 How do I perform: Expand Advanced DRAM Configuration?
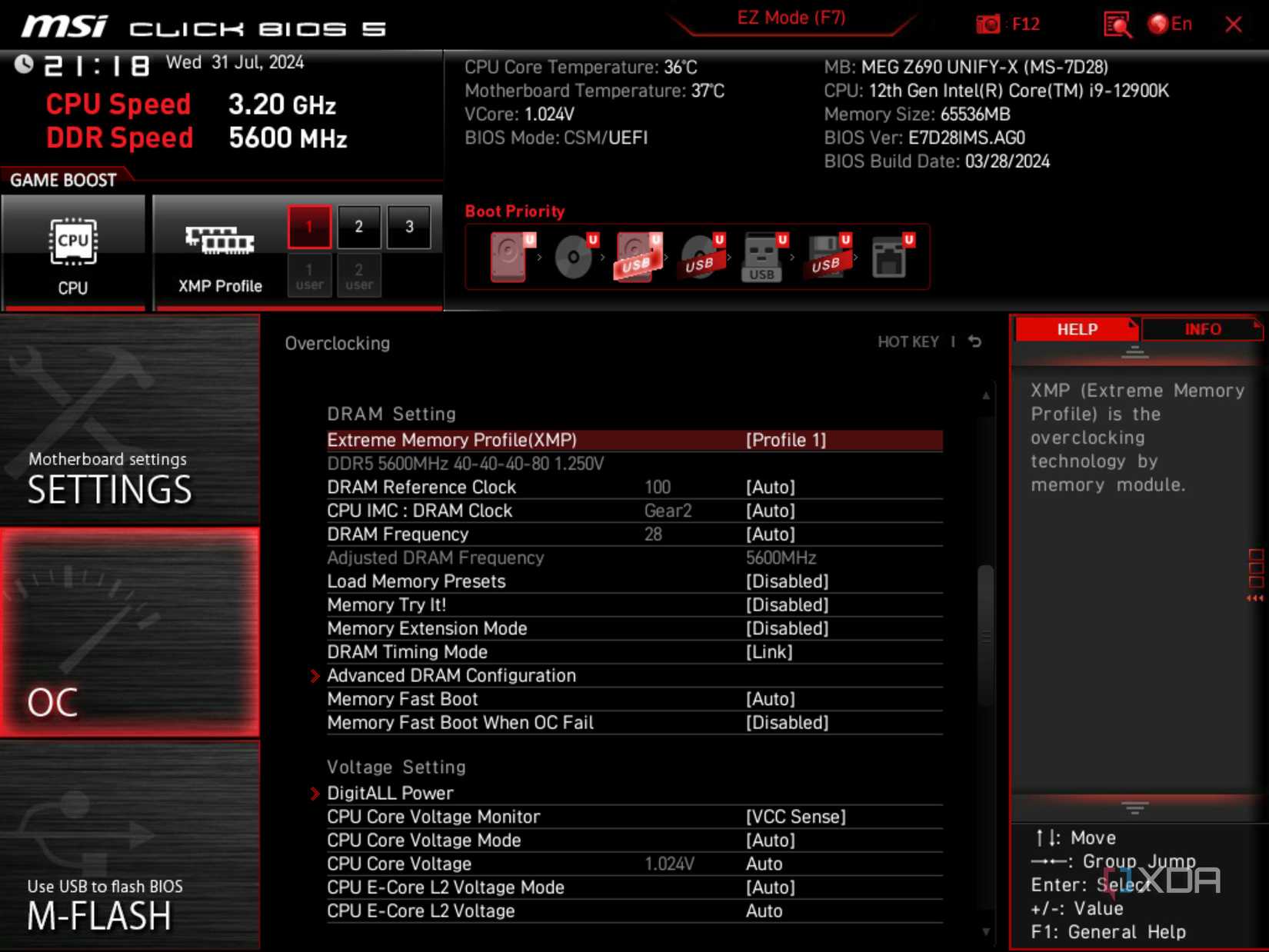coord(451,675)
